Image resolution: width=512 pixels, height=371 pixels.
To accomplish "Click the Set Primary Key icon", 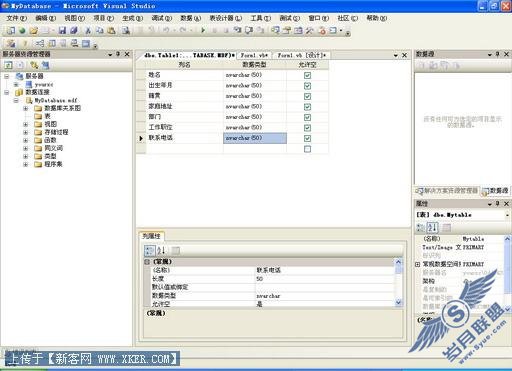I will coord(25,43).
